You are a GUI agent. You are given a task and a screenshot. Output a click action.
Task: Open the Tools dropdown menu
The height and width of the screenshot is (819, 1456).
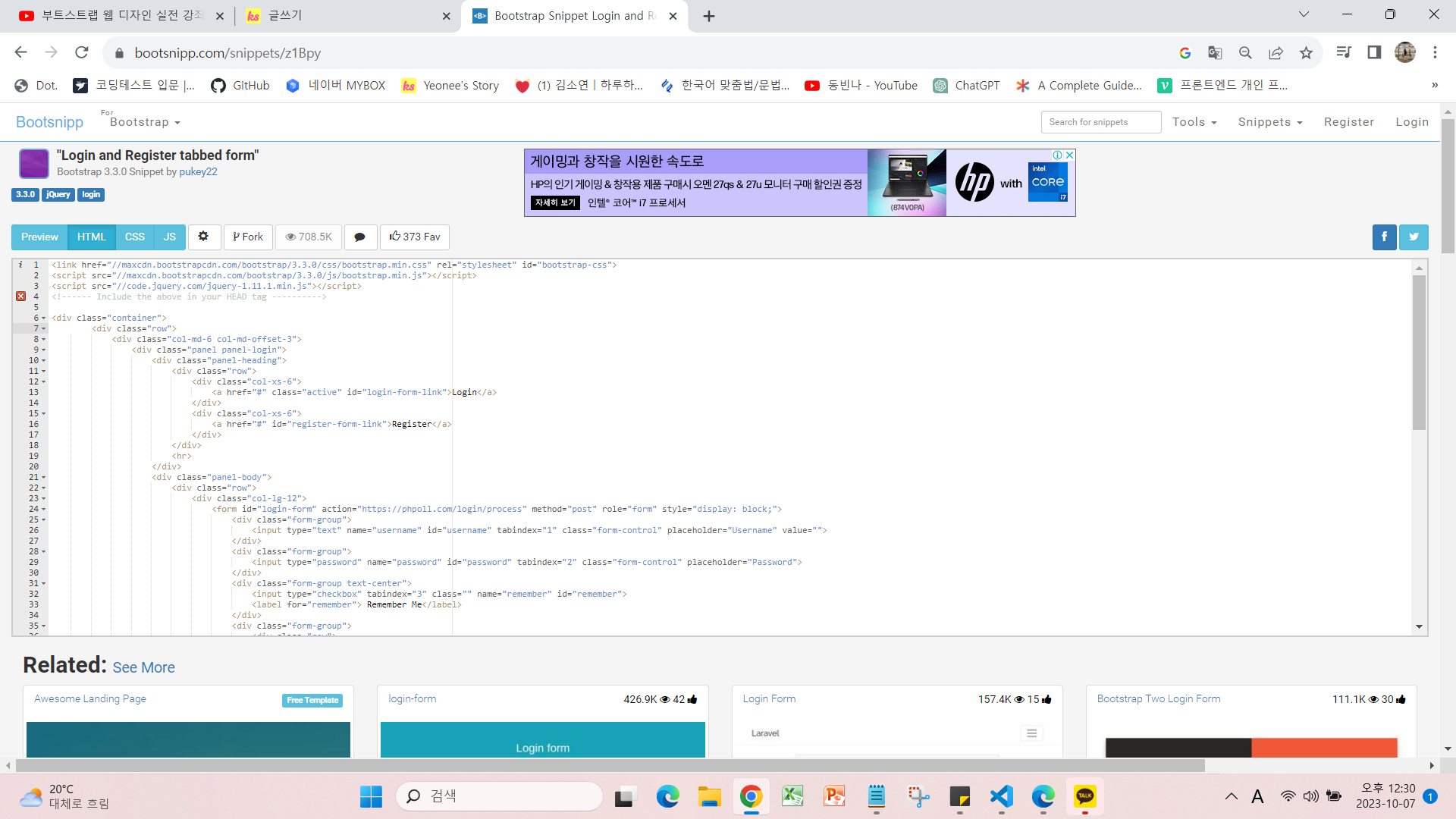tap(1194, 122)
